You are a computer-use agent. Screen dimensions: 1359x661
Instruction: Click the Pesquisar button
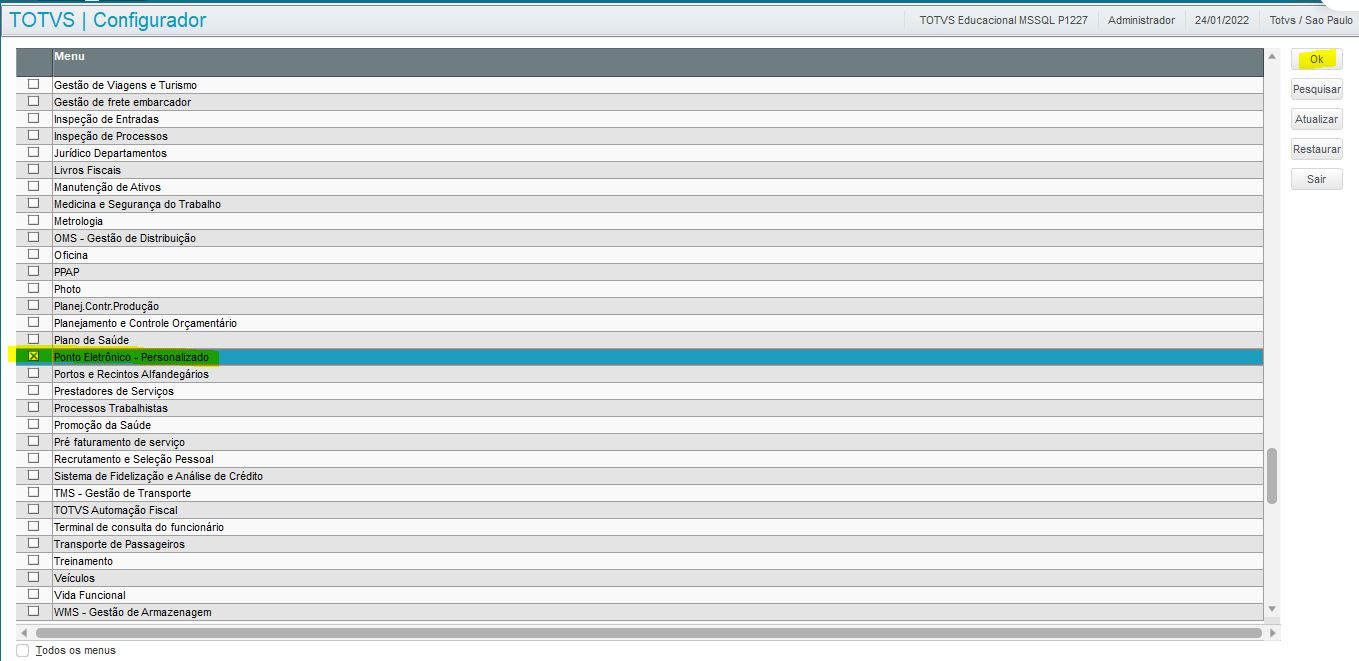click(1316, 89)
